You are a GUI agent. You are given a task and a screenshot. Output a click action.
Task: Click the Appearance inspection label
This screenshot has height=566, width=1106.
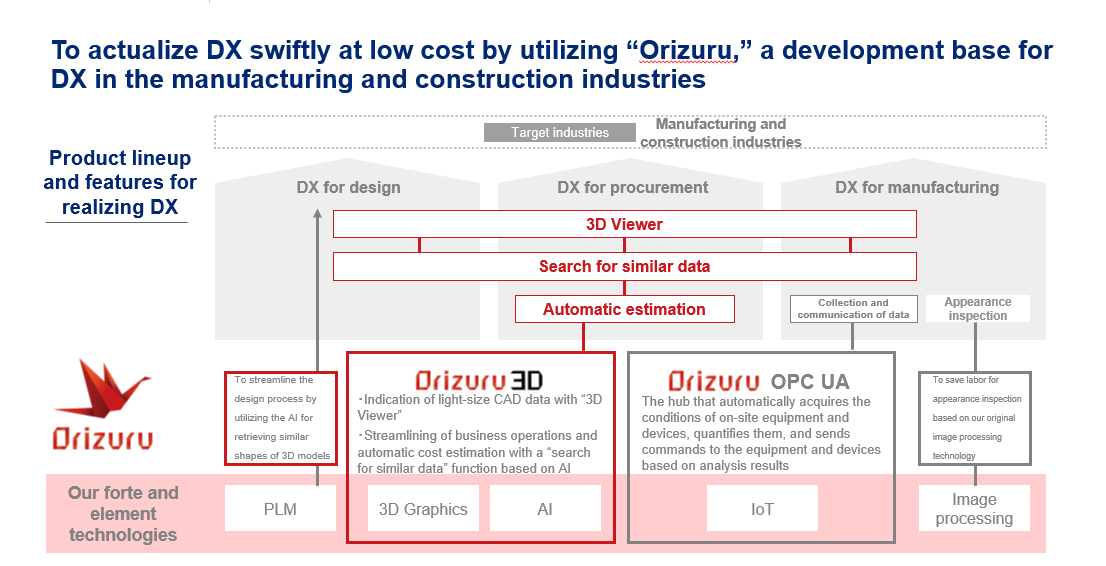coord(978,308)
